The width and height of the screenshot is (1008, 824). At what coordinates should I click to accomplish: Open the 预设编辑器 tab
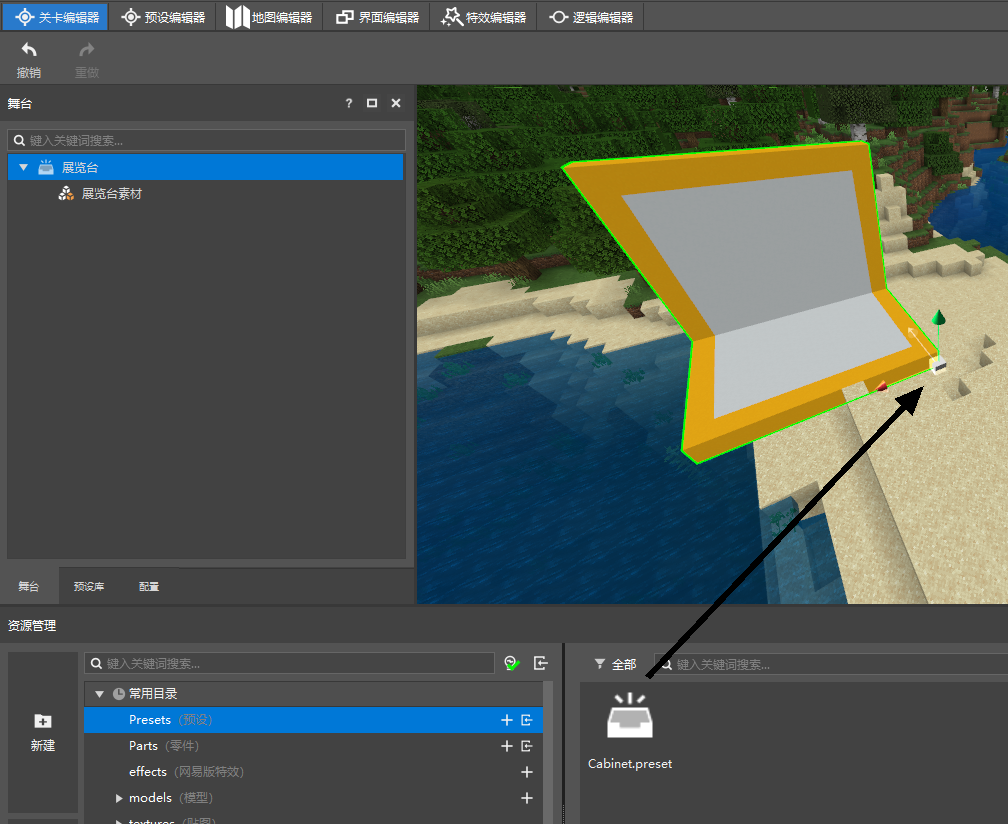coord(163,17)
